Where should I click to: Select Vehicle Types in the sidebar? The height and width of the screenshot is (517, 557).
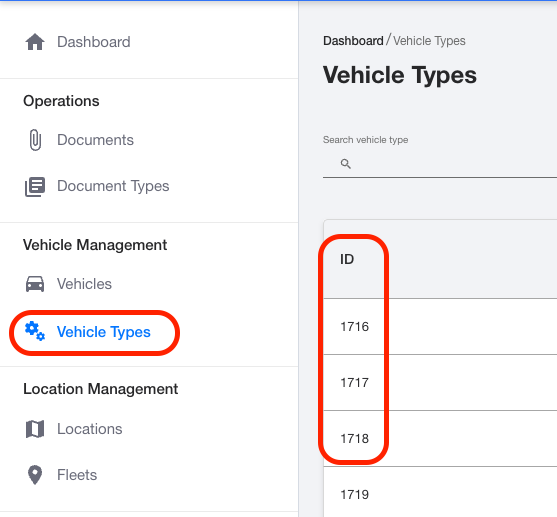click(x=103, y=332)
